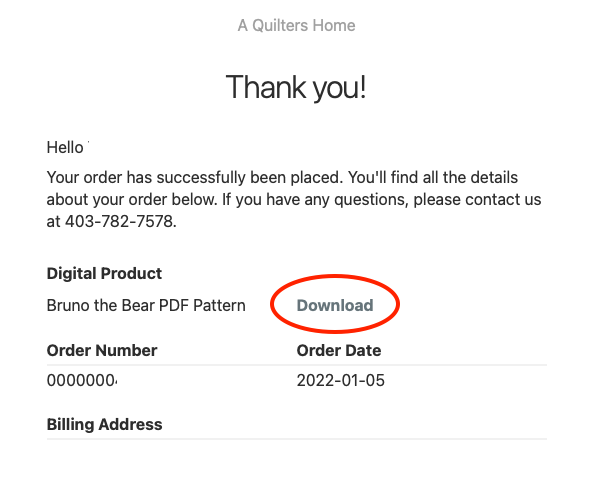Click the Bruno the Bear PDF Pattern text
Viewport: 594px width, 479px height.
[x=146, y=305]
